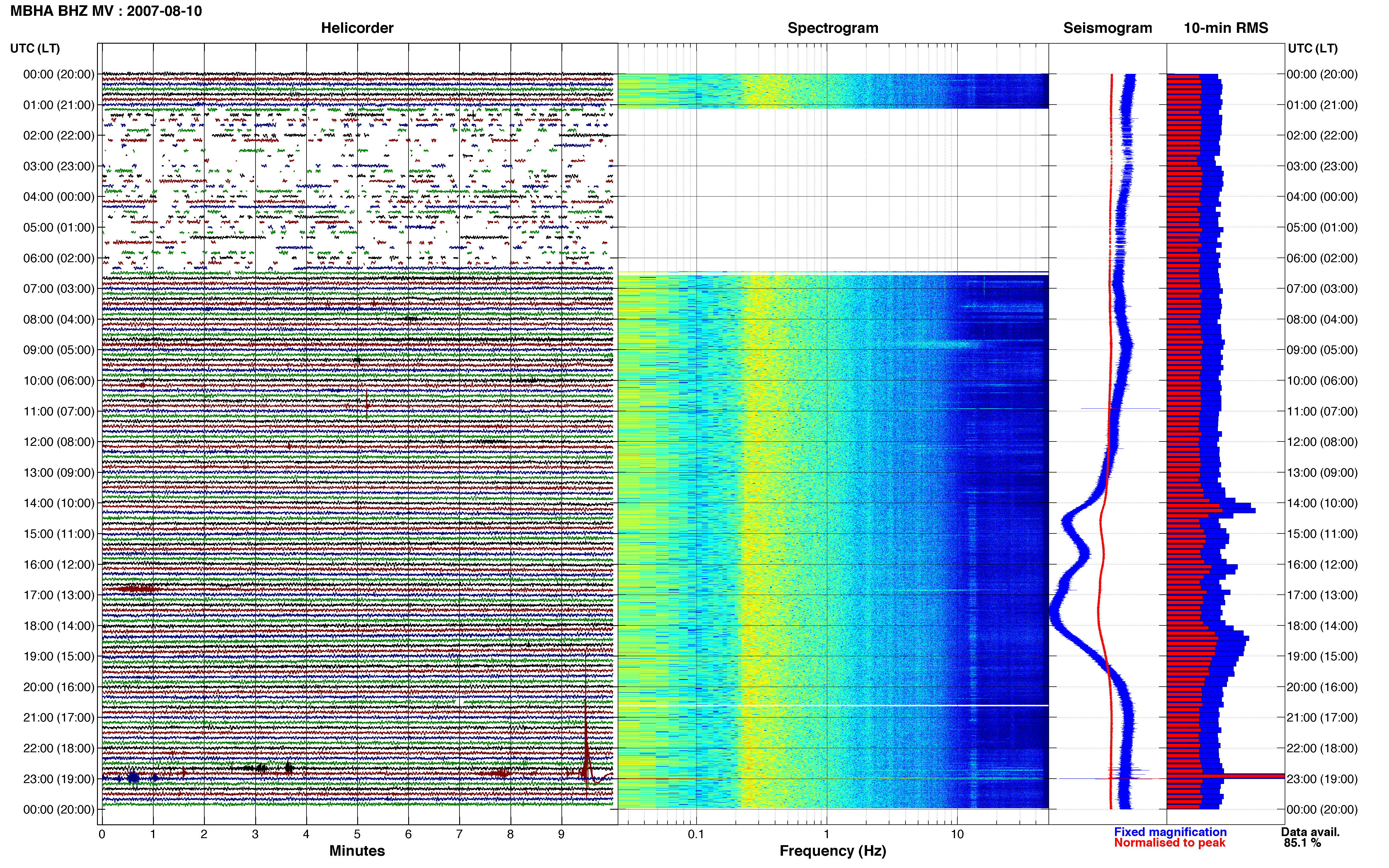Viewport: 1389px width, 868px height.
Task: Click the right '20:00 (16:00)' time label
Action: (x=1322, y=687)
